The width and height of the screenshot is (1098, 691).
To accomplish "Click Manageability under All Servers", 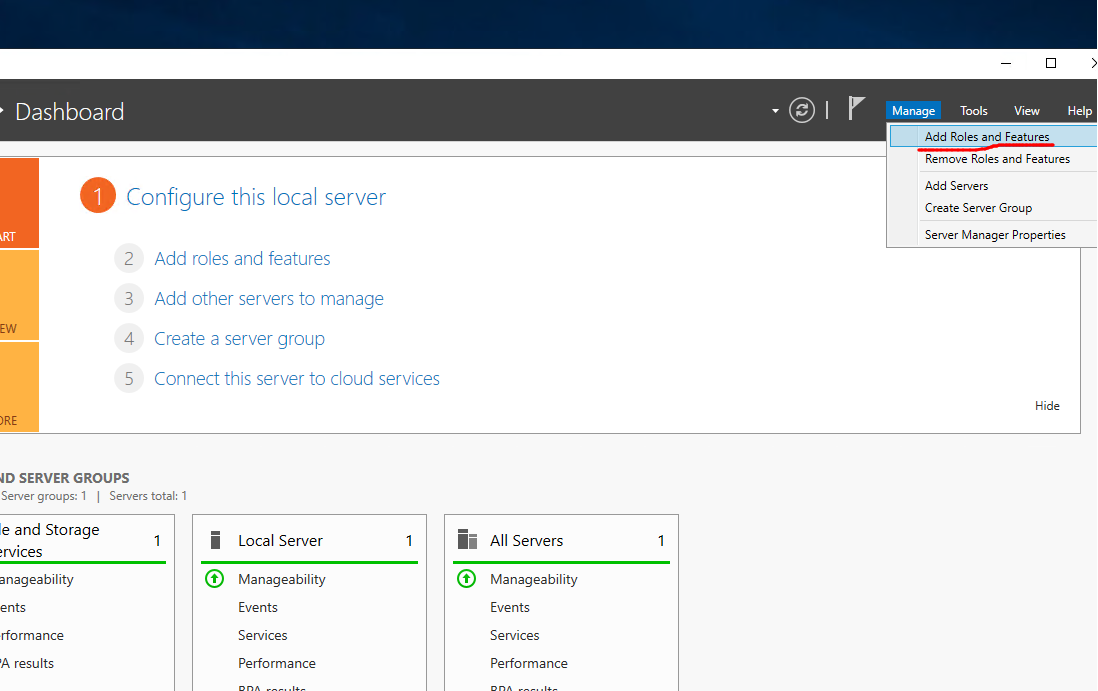I will click(x=534, y=579).
